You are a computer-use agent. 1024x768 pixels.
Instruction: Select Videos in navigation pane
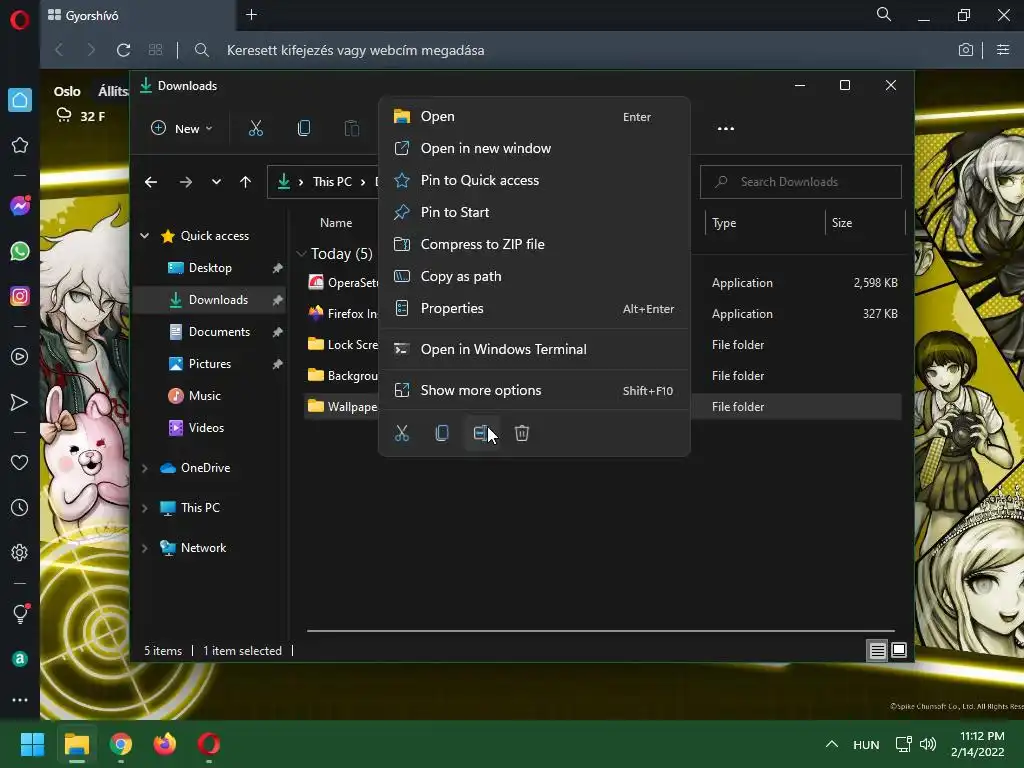206,428
